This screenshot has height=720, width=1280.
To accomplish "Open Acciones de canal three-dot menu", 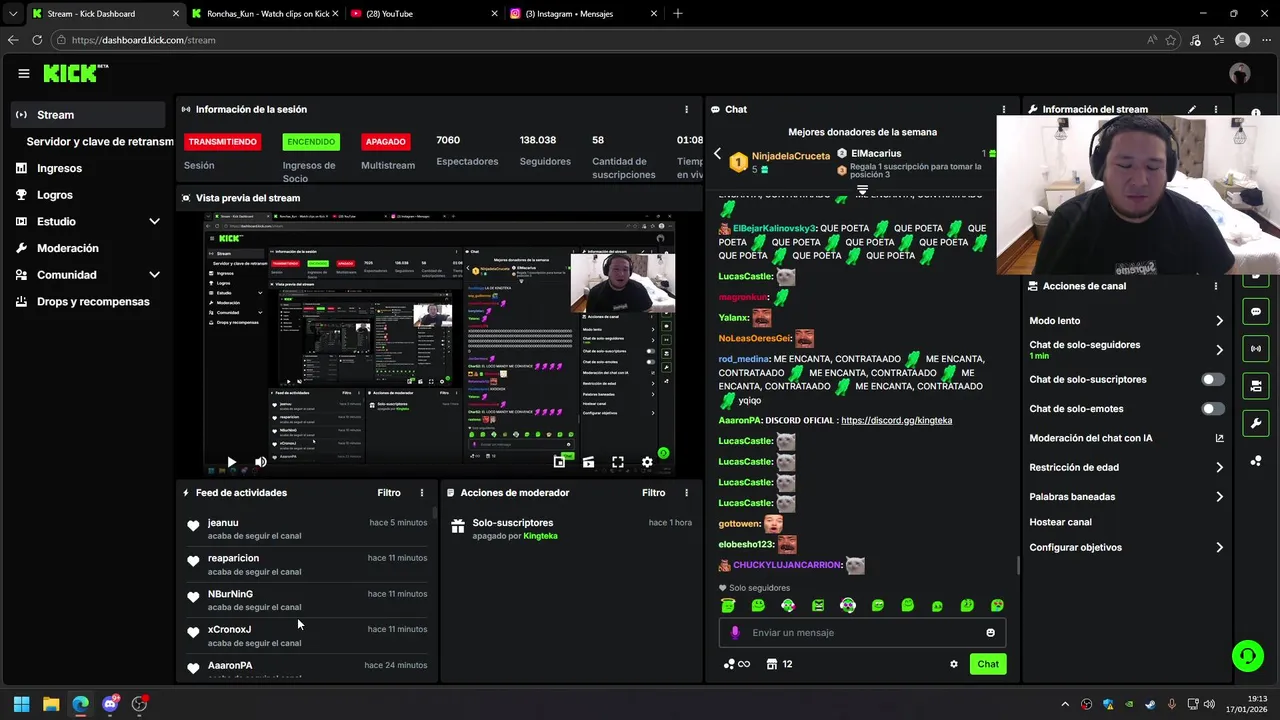I will (x=1216, y=286).
